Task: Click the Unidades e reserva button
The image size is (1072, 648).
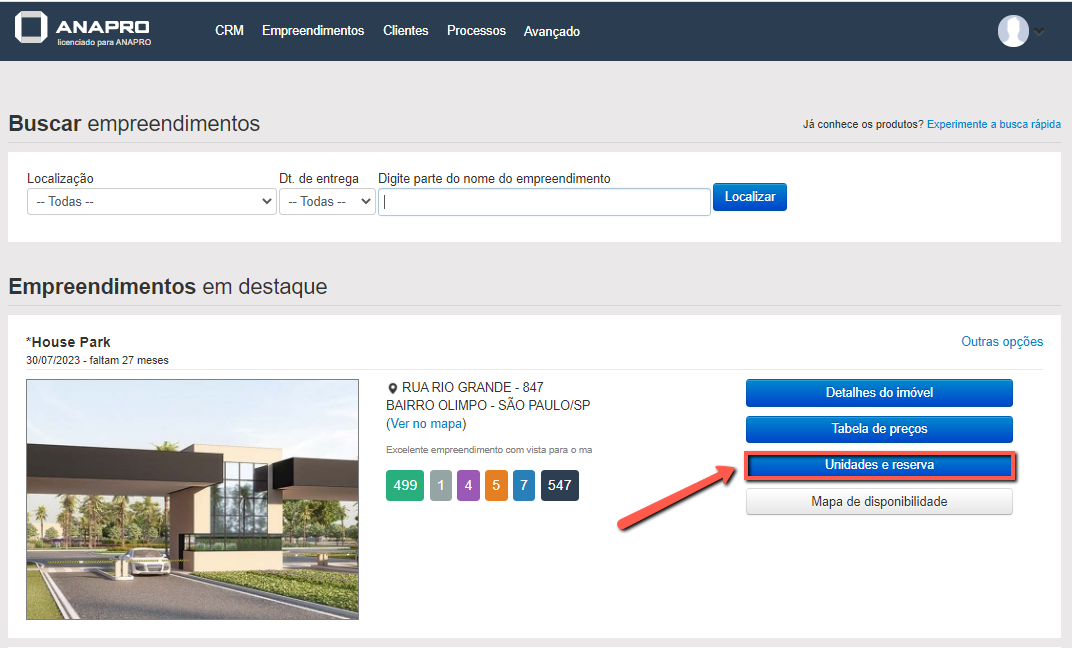Action: tap(879, 466)
